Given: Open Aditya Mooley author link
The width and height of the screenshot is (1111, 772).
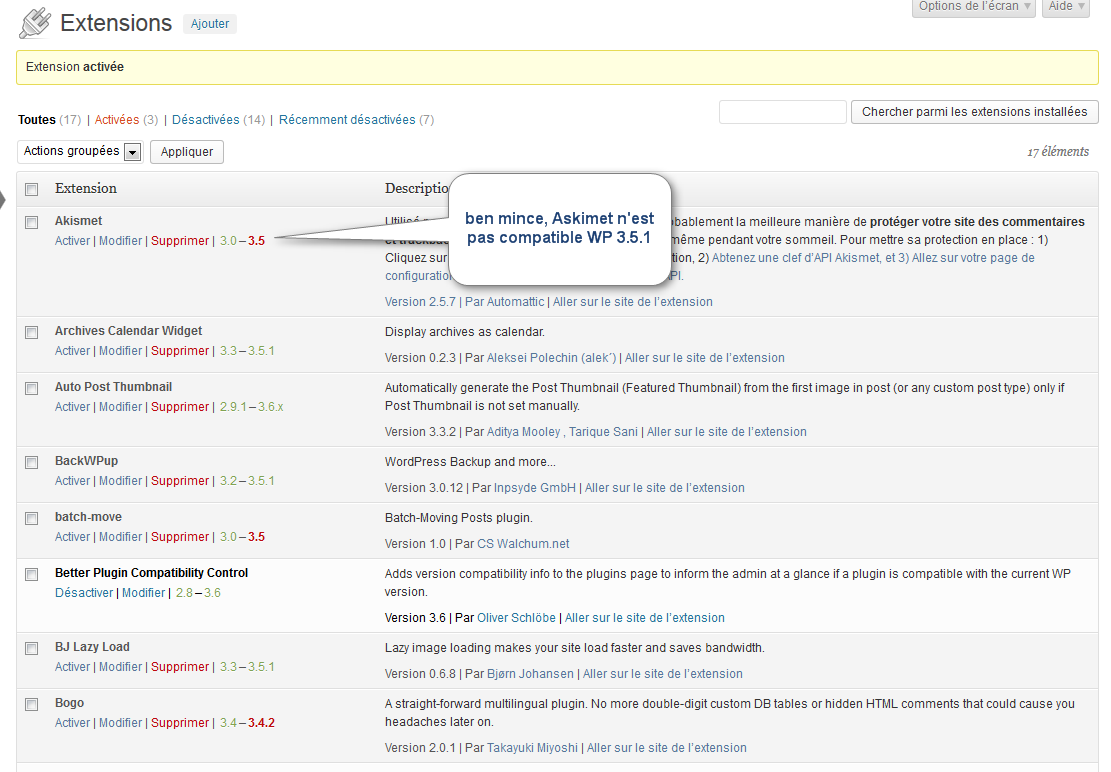Looking at the screenshot, I should pos(524,432).
